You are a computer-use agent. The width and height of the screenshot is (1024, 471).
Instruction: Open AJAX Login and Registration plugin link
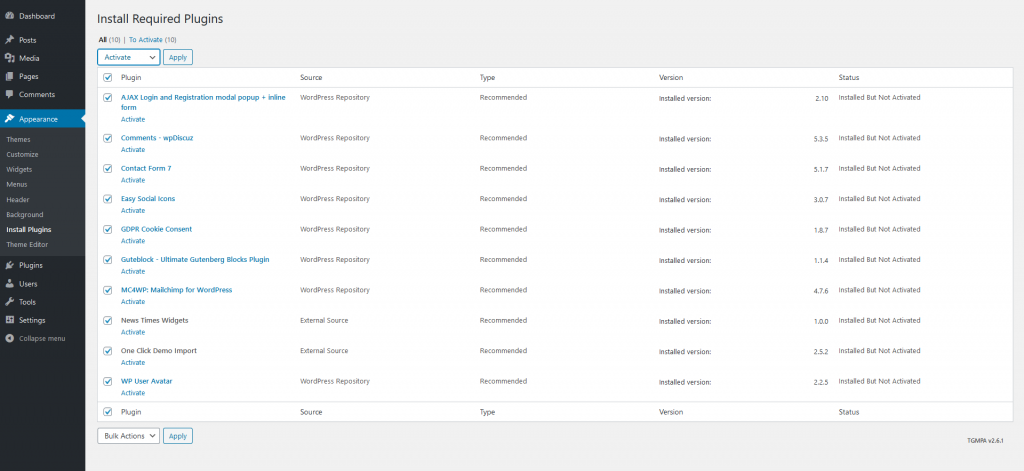tap(203, 102)
